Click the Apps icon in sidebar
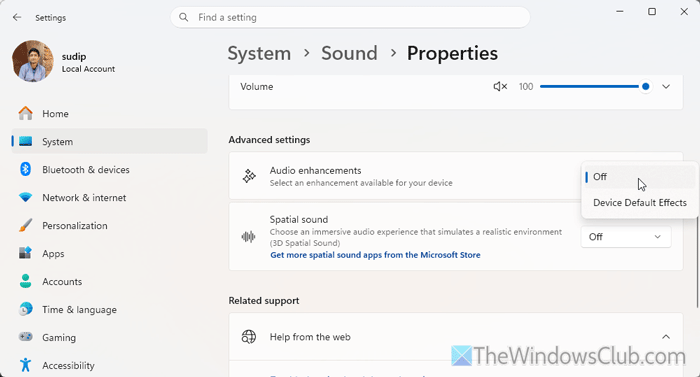Screen dimensions: 700x377 tap(25, 253)
